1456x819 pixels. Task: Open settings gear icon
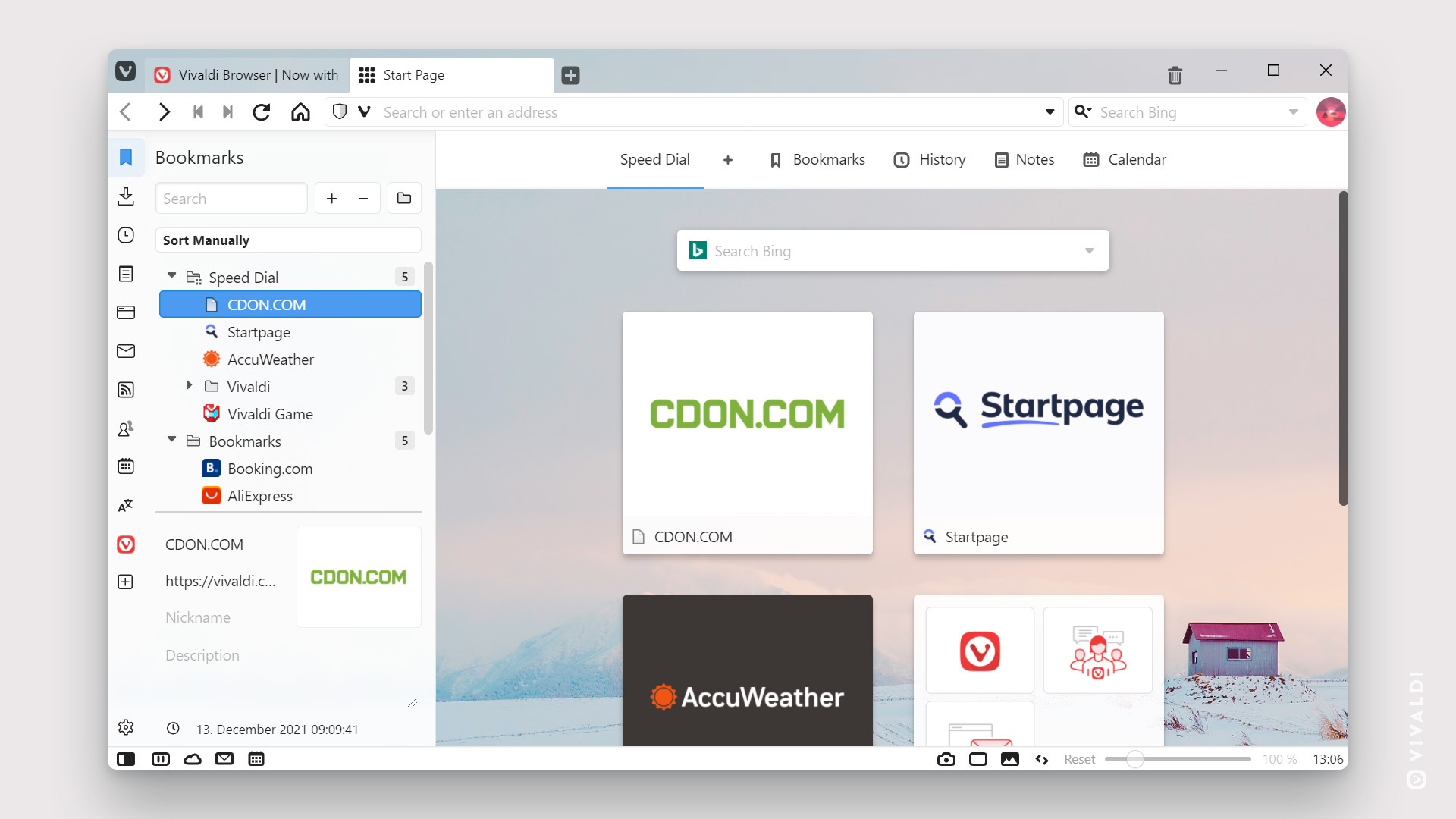126,727
